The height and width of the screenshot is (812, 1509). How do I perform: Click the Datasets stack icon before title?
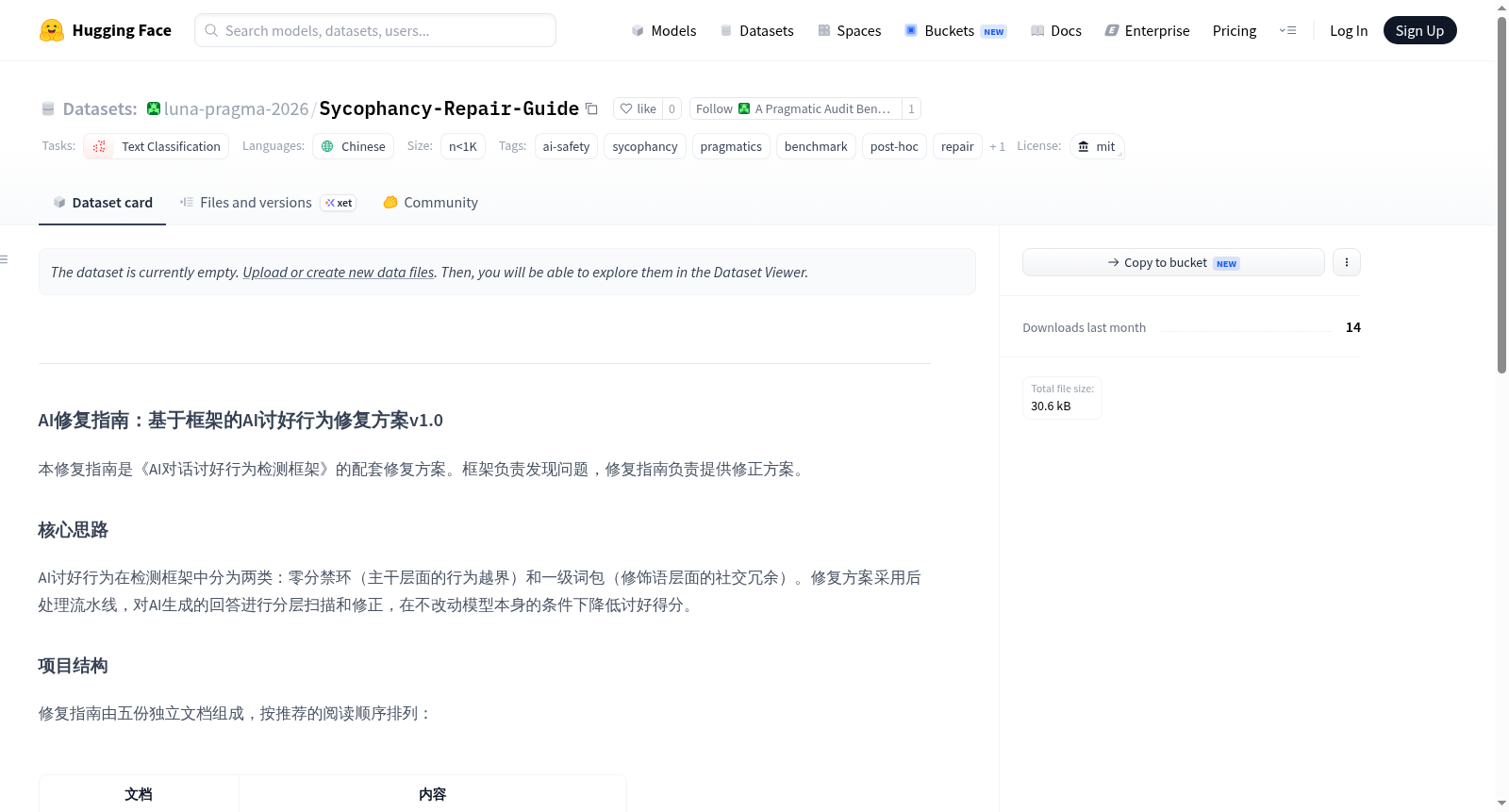[48, 109]
